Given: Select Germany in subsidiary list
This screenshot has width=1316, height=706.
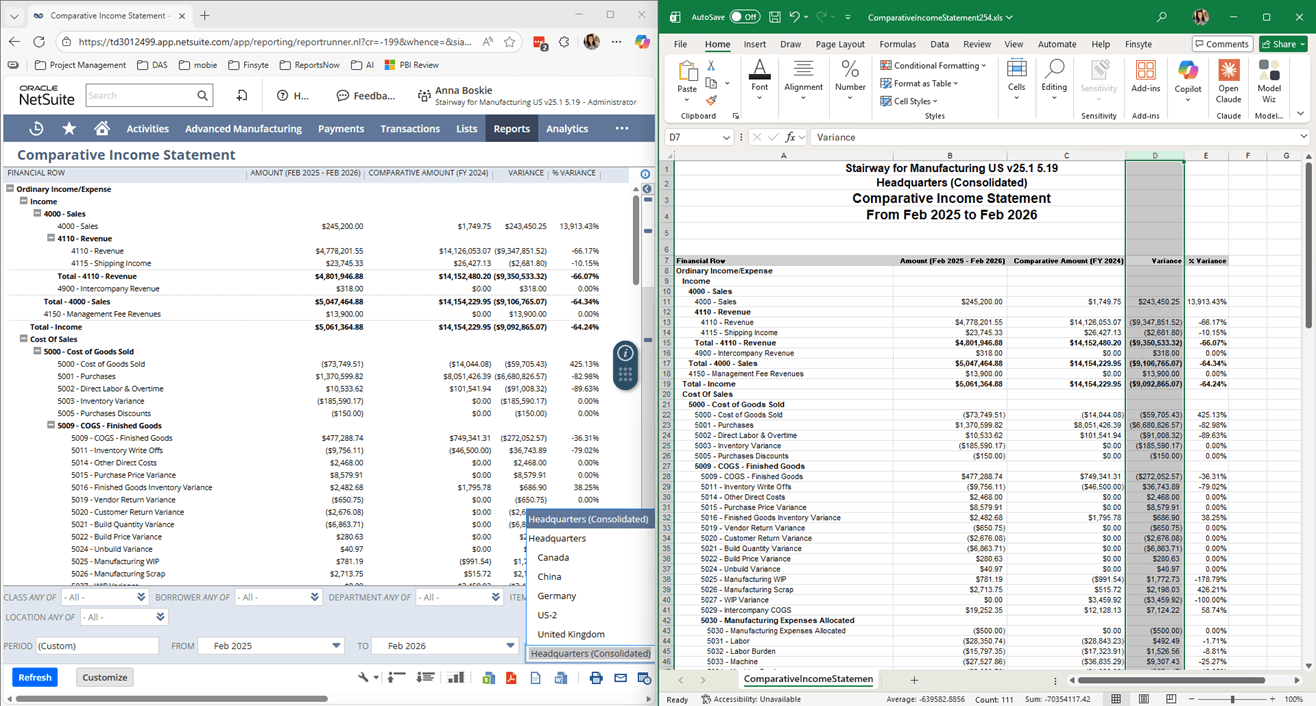Looking at the screenshot, I should pyautogui.click(x=556, y=596).
